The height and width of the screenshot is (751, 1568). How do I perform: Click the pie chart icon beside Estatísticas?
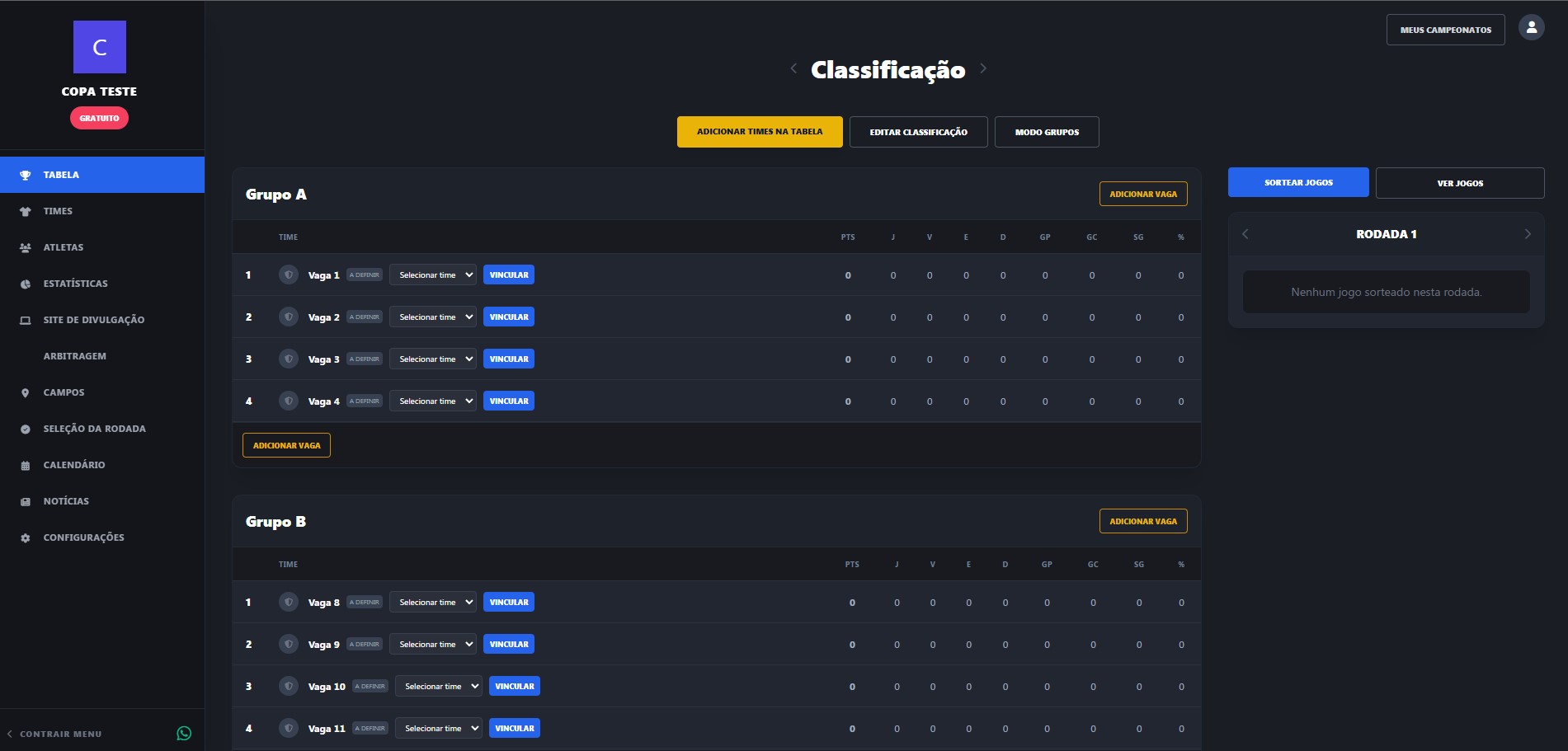(x=26, y=284)
